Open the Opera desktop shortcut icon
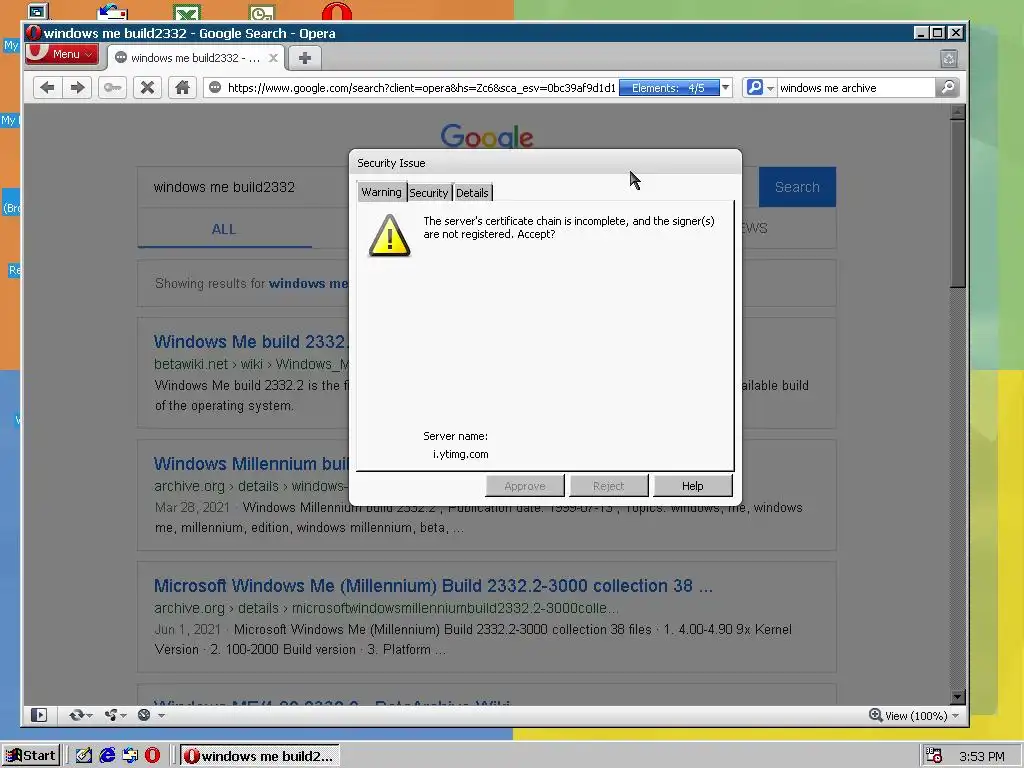Screen dimensions: 1024x768 pos(336,11)
